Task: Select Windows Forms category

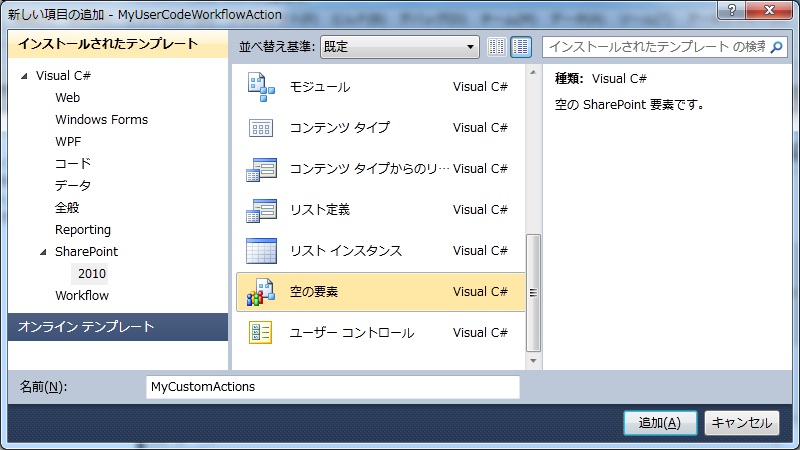Action: [x=102, y=119]
